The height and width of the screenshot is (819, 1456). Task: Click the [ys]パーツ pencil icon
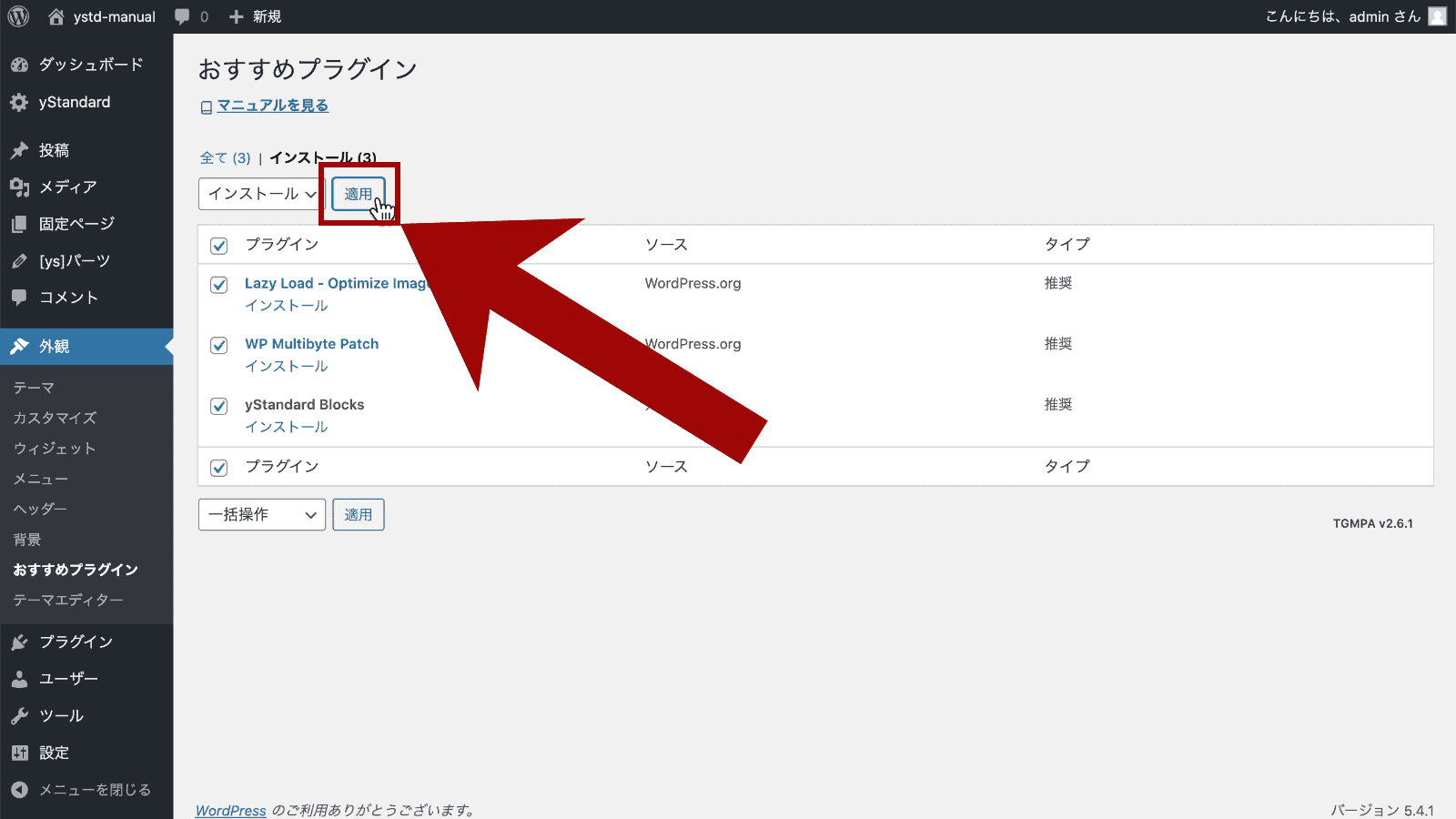(x=19, y=261)
